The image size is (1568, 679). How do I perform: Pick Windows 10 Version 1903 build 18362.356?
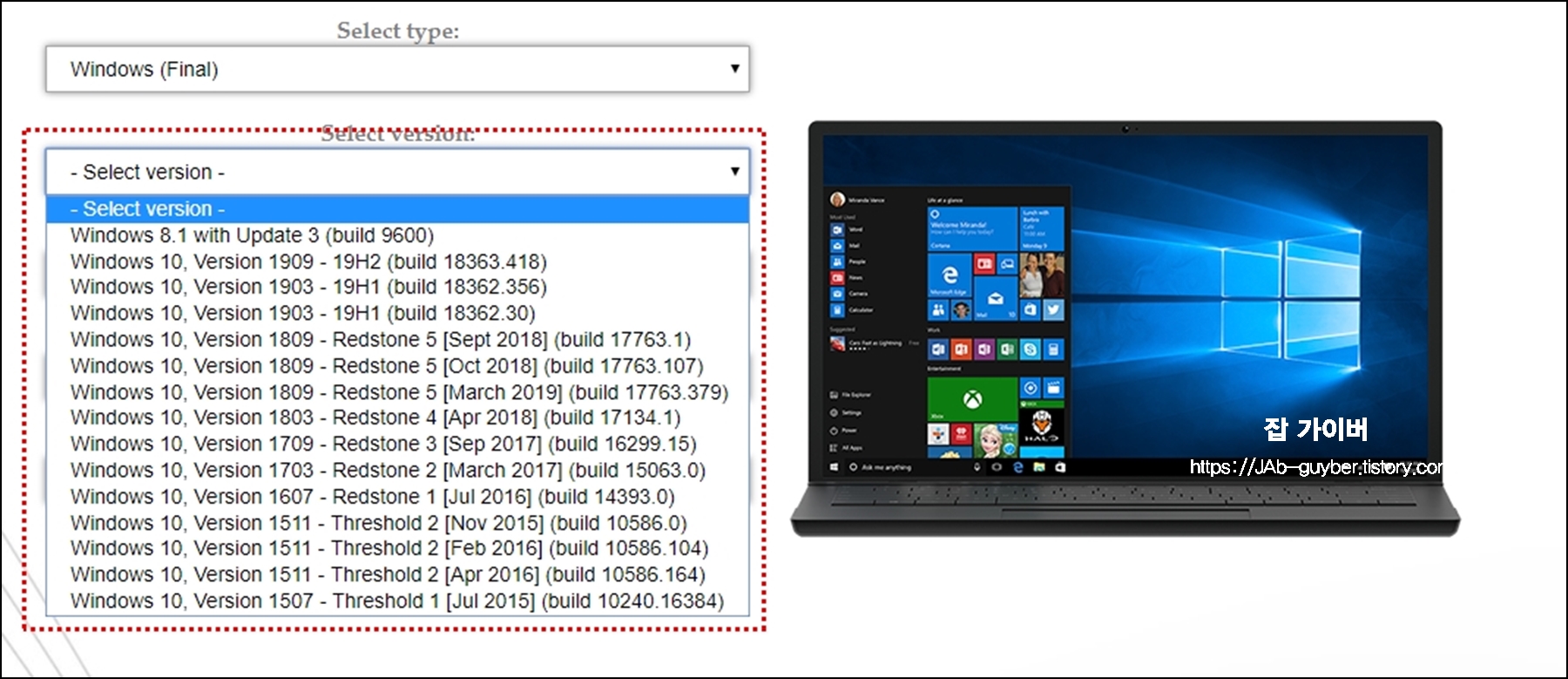click(397, 287)
